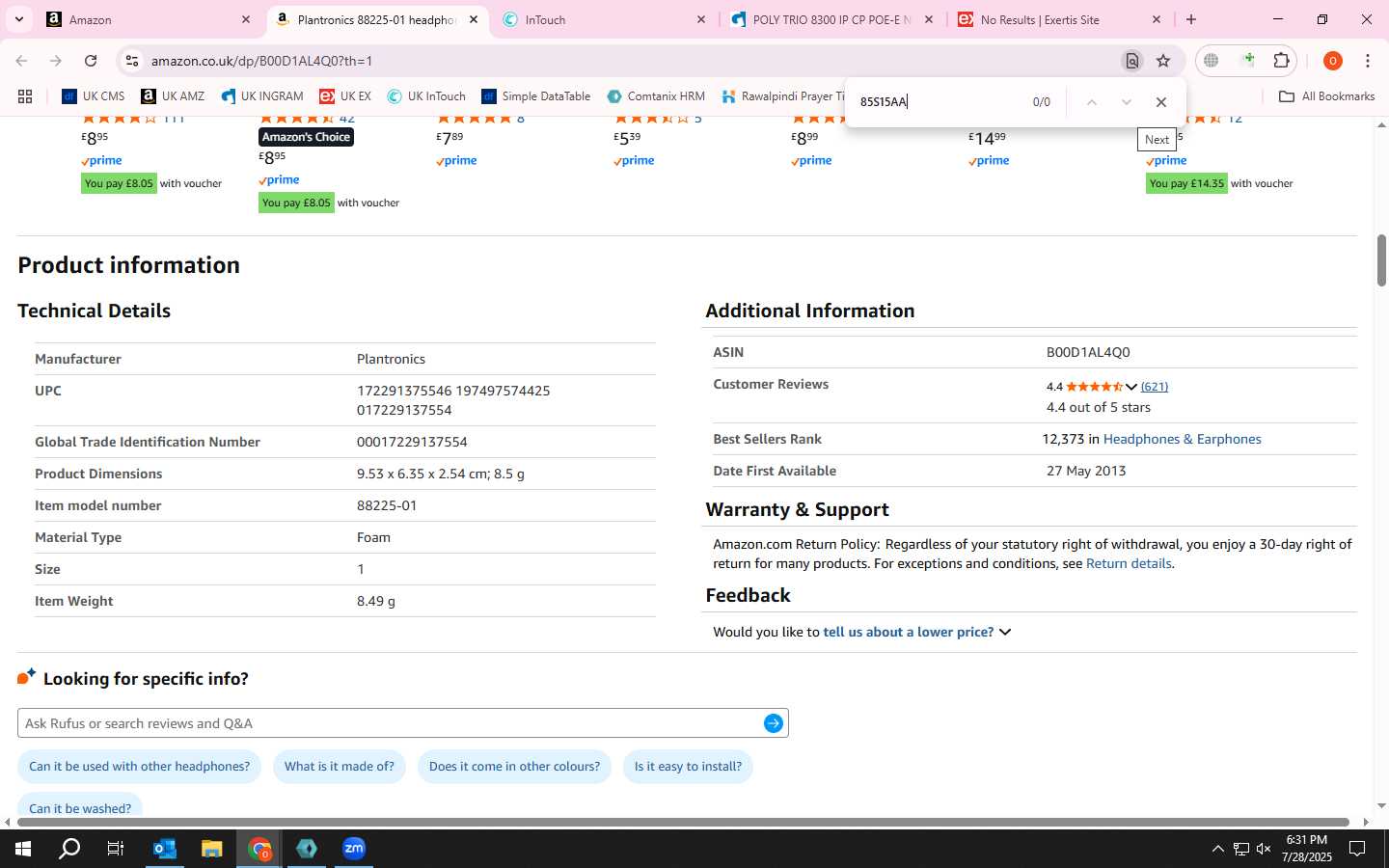The width and height of the screenshot is (1389, 868).
Task: Open Outlook from the taskbar
Action: 165,849
